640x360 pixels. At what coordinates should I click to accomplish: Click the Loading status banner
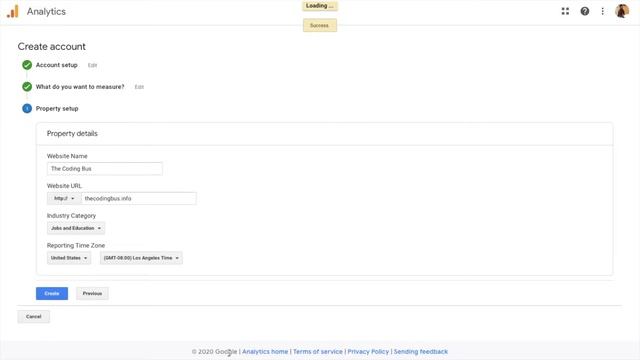point(320,6)
